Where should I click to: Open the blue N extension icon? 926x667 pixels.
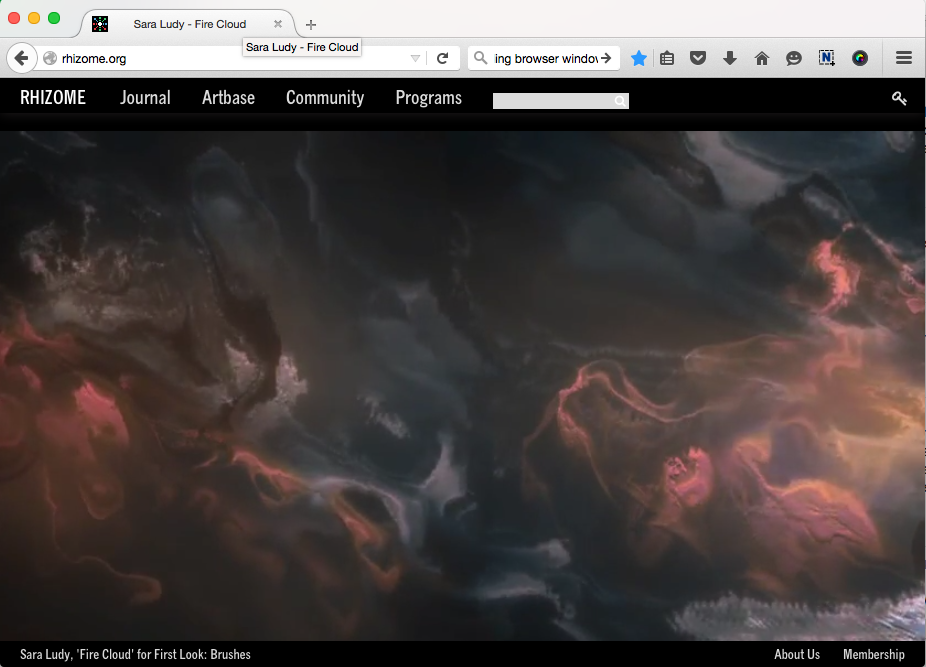click(827, 58)
